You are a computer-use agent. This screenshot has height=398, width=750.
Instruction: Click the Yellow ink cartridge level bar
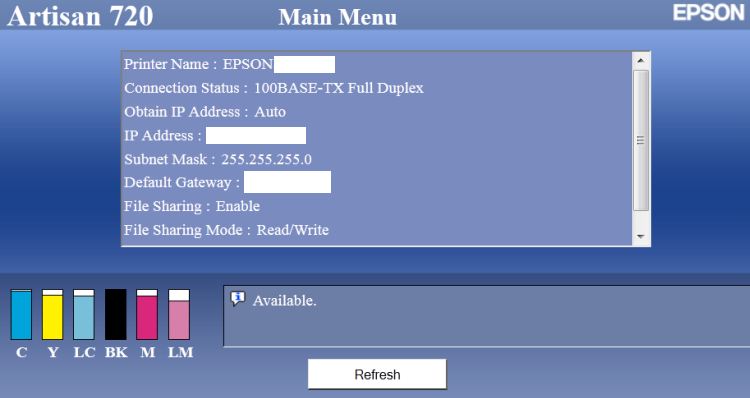tap(53, 314)
